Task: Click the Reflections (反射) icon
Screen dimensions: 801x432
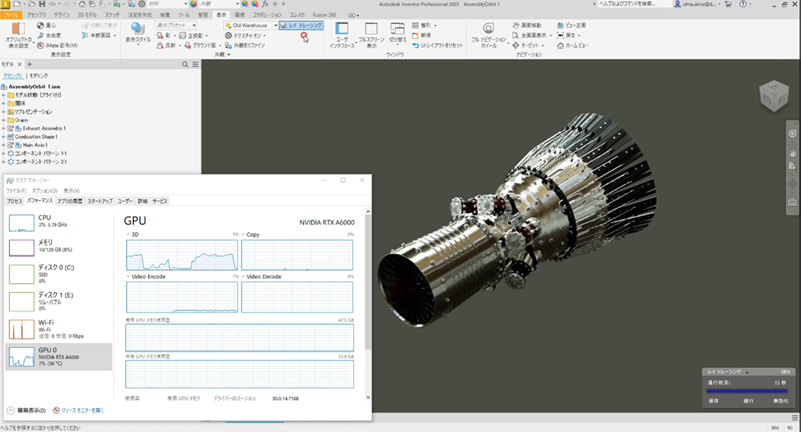Action: 160,45
